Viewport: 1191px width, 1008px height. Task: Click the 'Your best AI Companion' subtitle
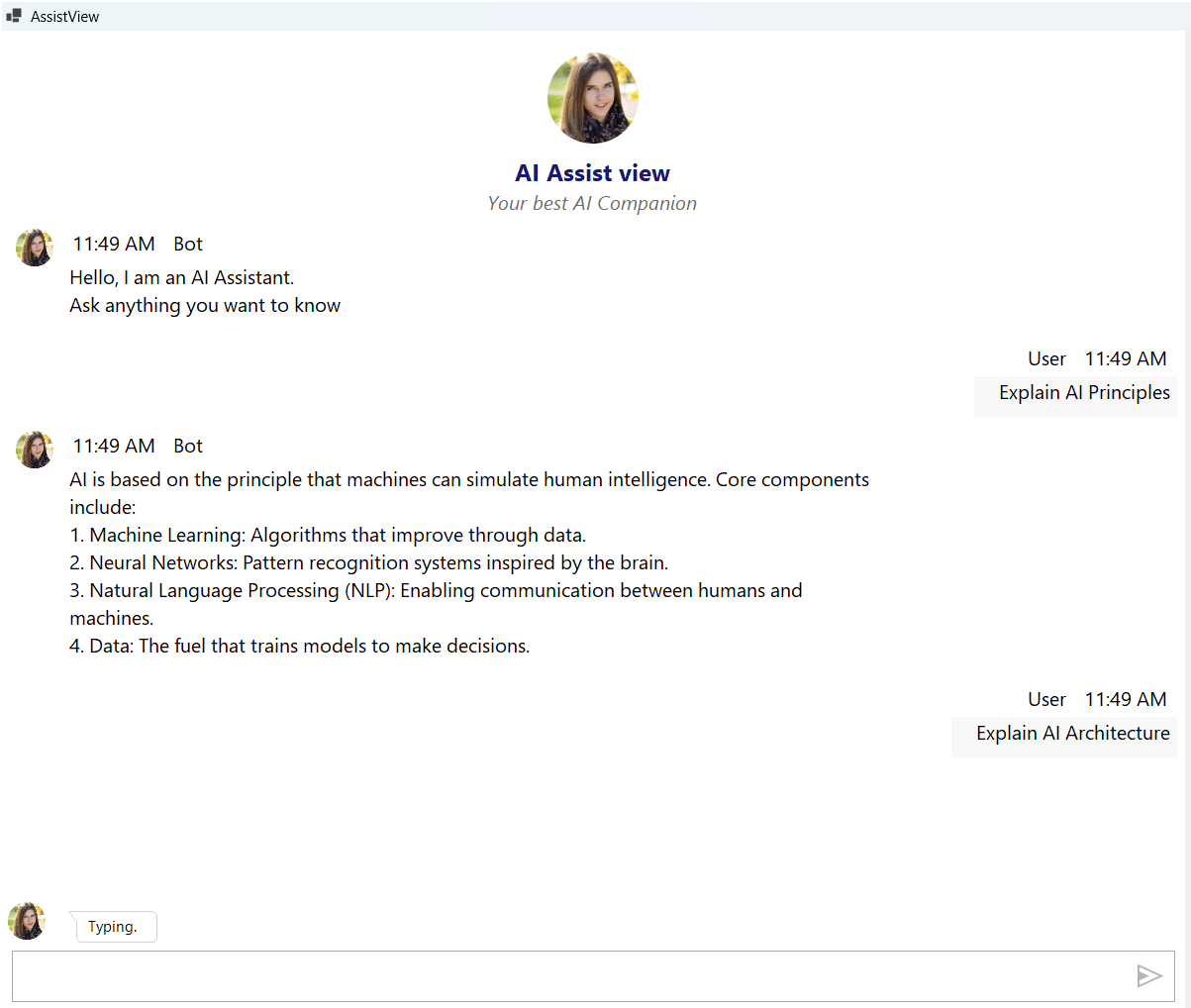tap(592, 203)
